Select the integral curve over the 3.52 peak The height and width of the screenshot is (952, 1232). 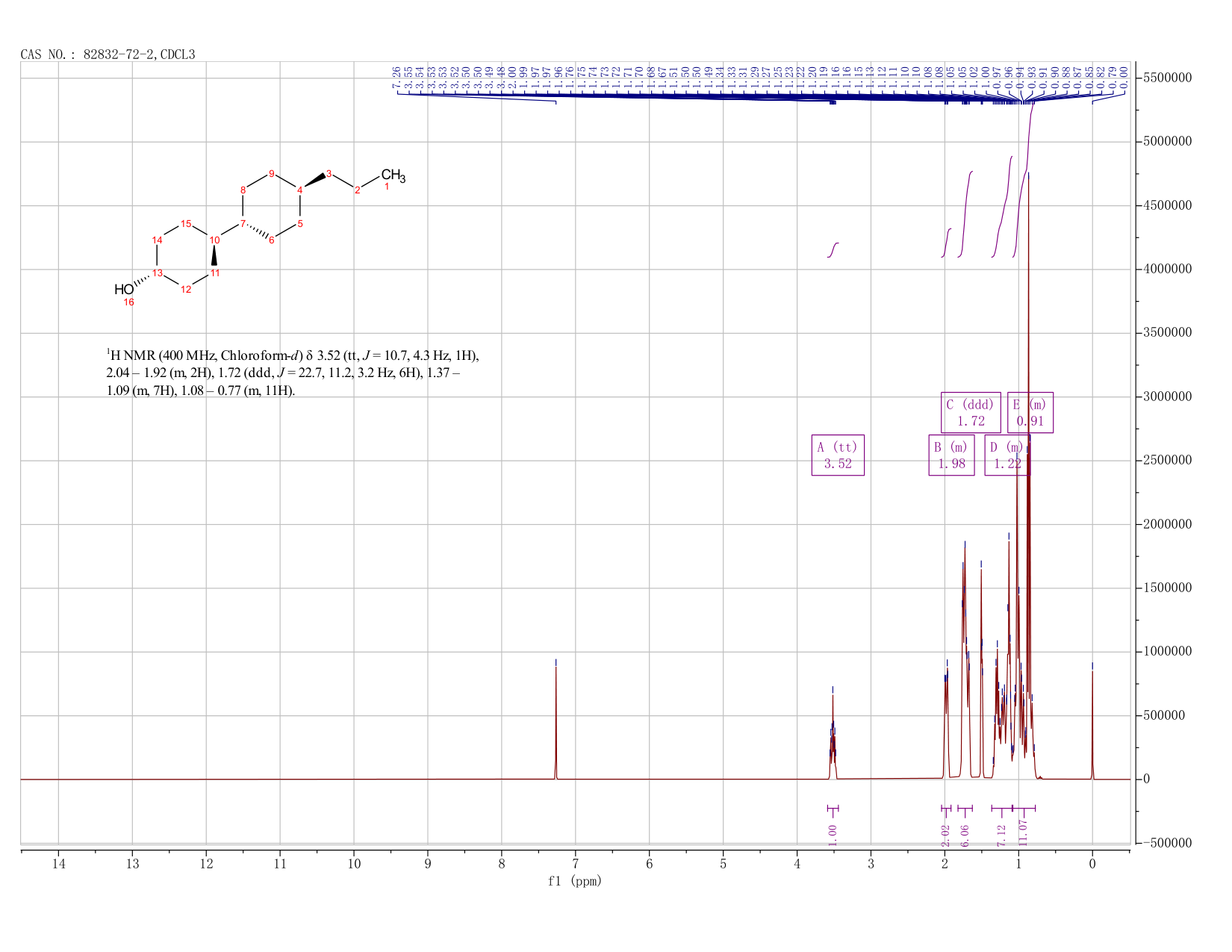pyautogui.click(x=833, y=249)
